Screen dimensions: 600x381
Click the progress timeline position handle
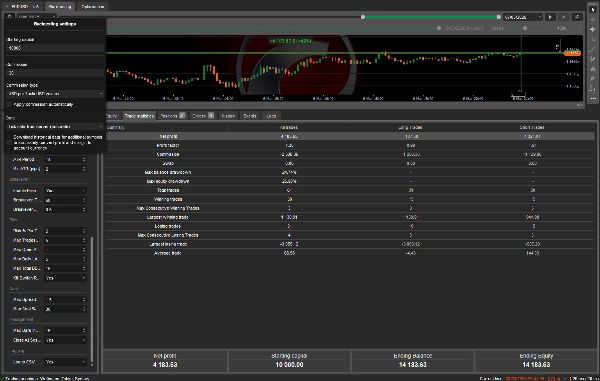click(439, 28)
